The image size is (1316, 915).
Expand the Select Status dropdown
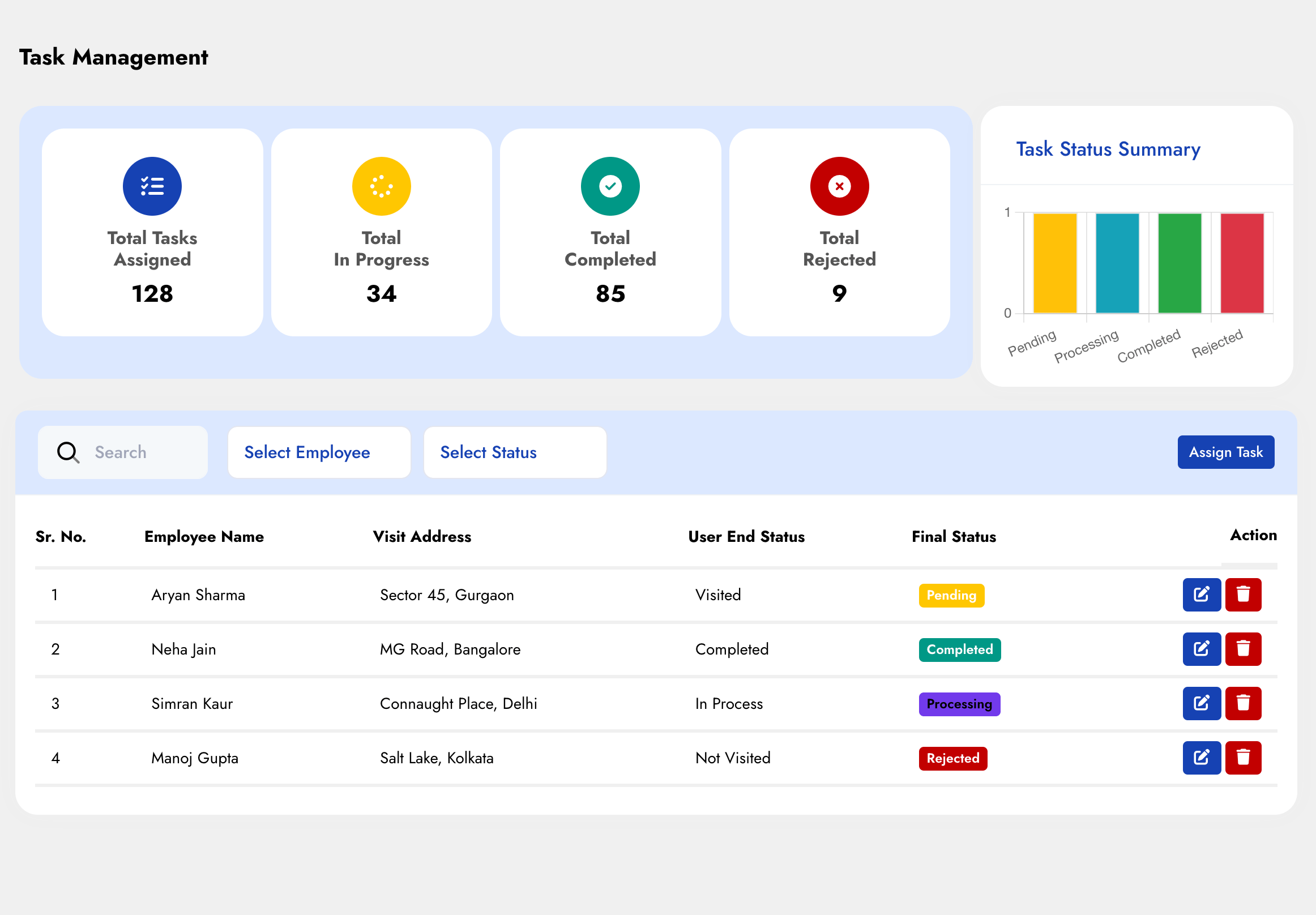click(515, 452)
